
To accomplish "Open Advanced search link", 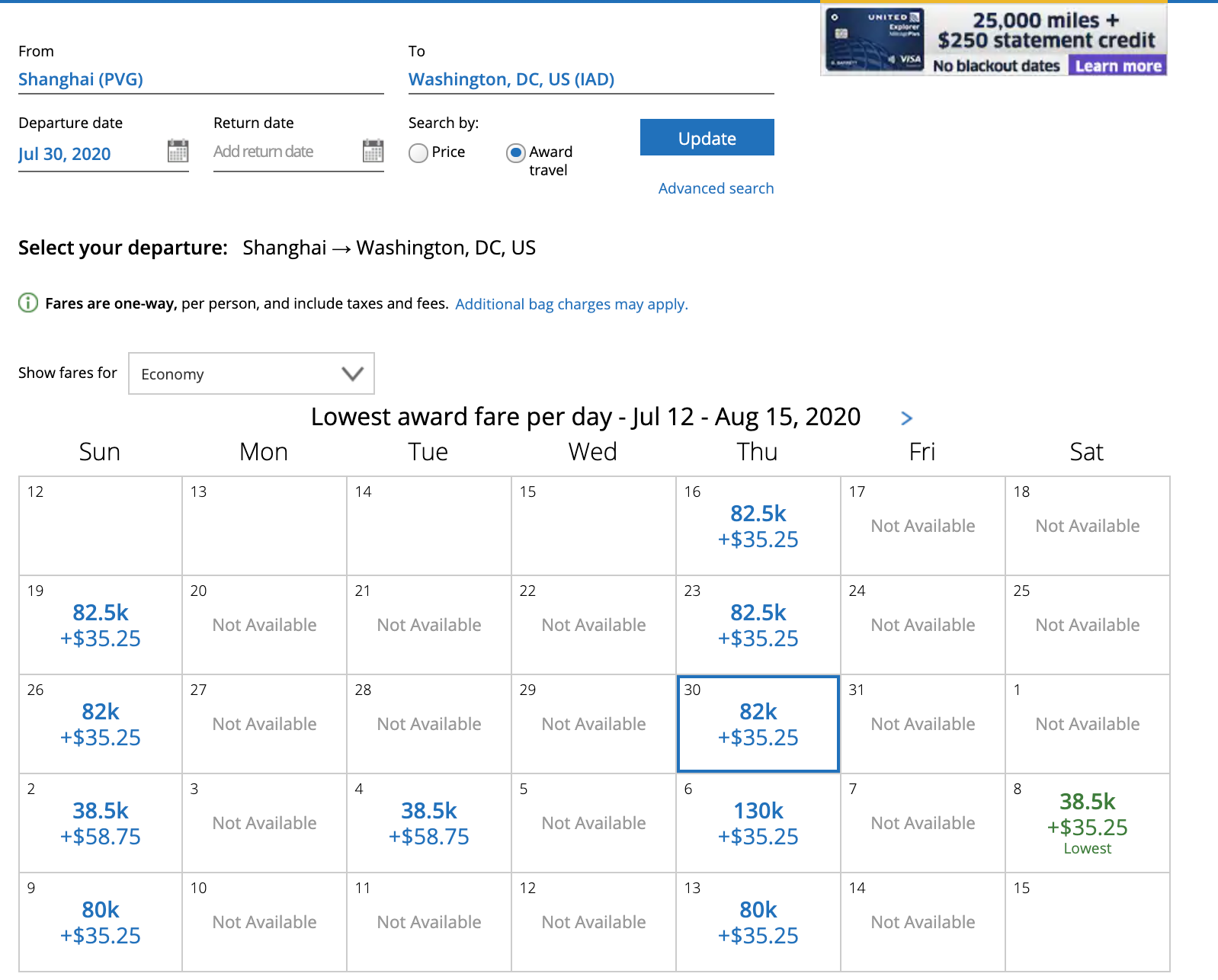I will (x=716, y=188).
